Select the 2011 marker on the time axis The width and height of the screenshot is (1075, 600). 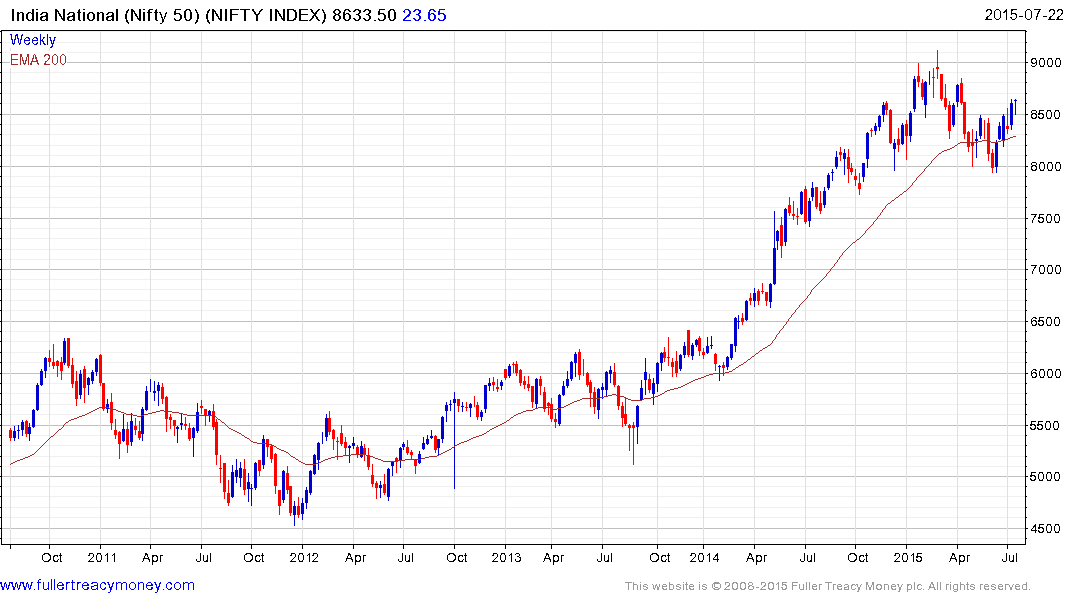[x=102, y=557]
